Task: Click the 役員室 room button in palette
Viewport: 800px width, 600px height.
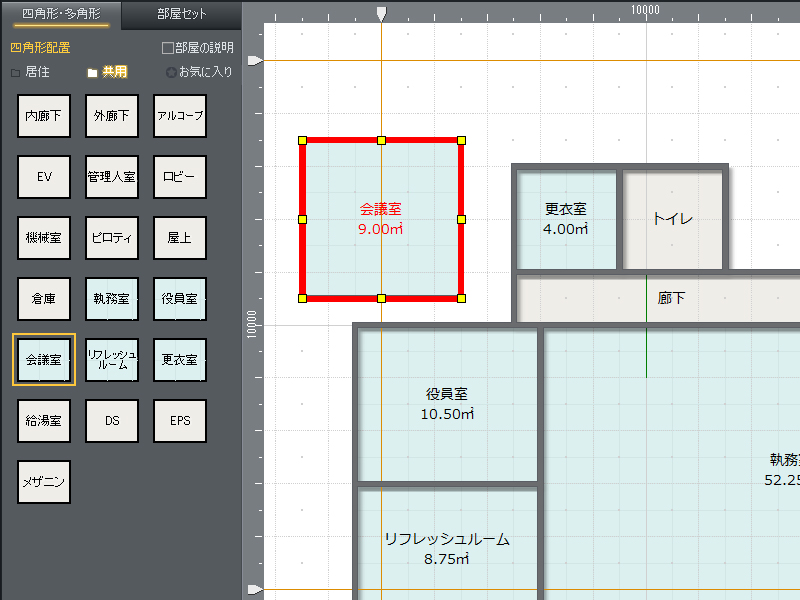Action: pos(180,299)
